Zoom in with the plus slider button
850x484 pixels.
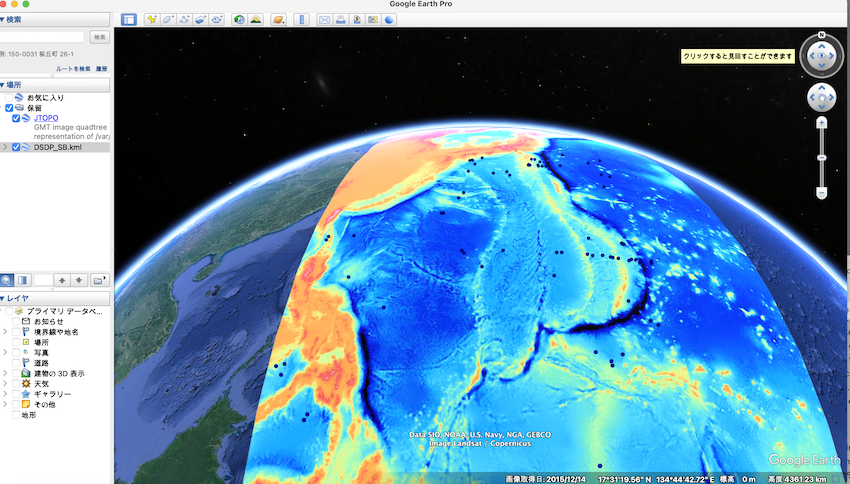(x=821, y=124)
